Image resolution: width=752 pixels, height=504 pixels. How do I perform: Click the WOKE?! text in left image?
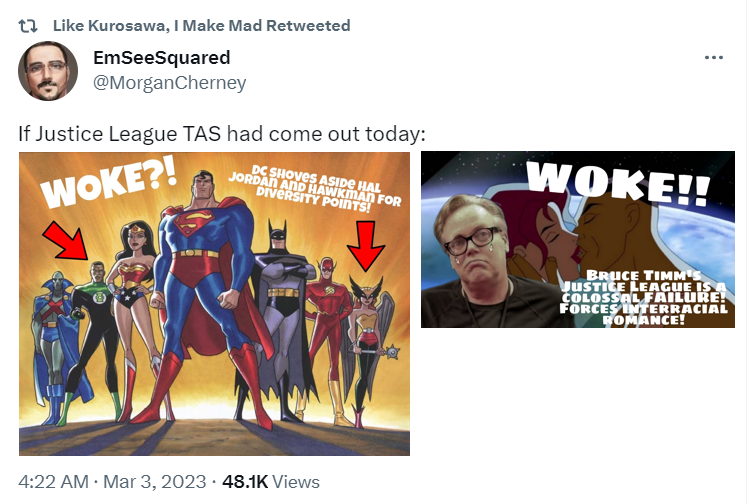tap(108, 184)
